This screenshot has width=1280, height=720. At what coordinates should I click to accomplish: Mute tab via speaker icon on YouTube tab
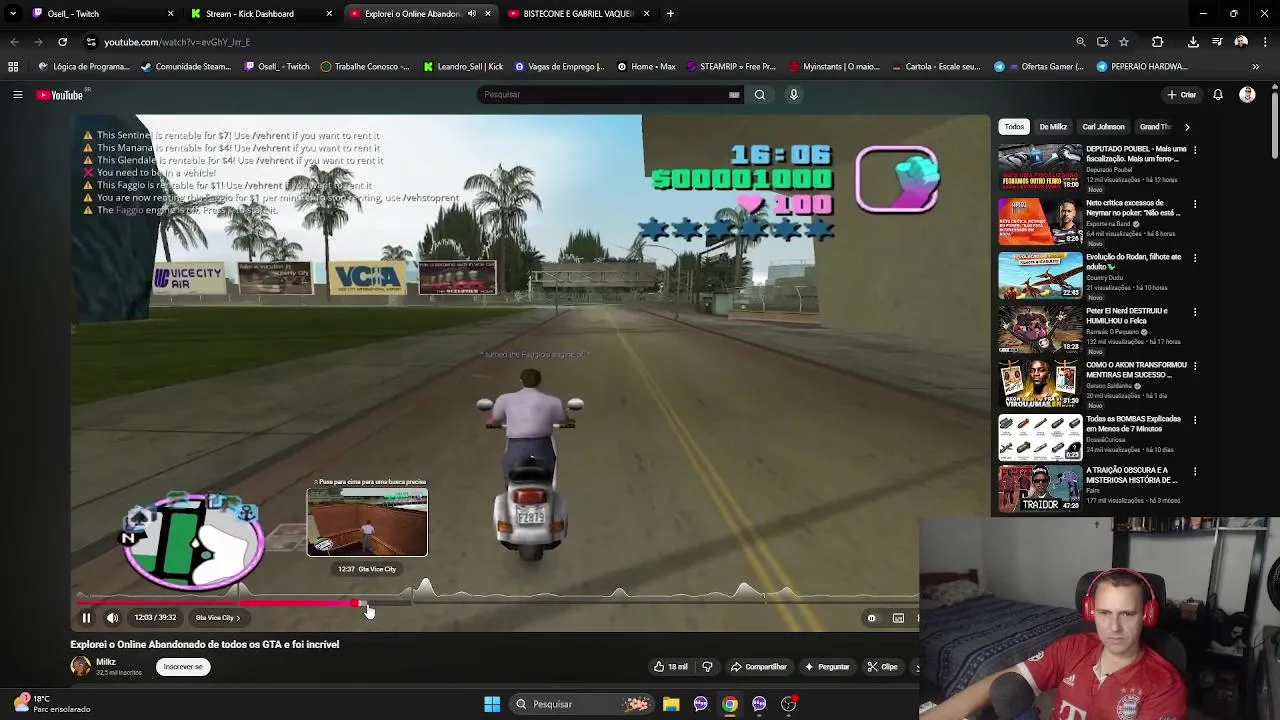[x=472, y=14]
